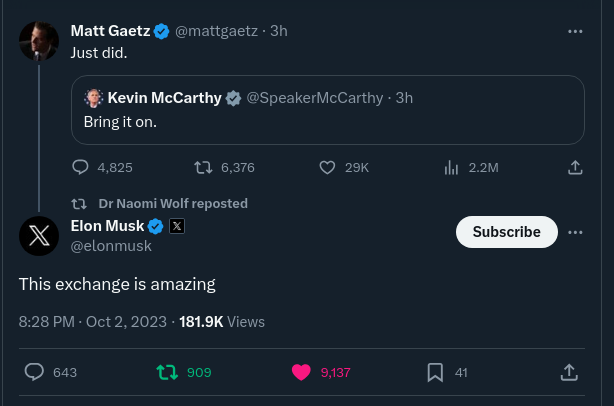Open Matt Gaetz's profile name link
Viewport: 614px width, 406px height.
click(110, 31)
